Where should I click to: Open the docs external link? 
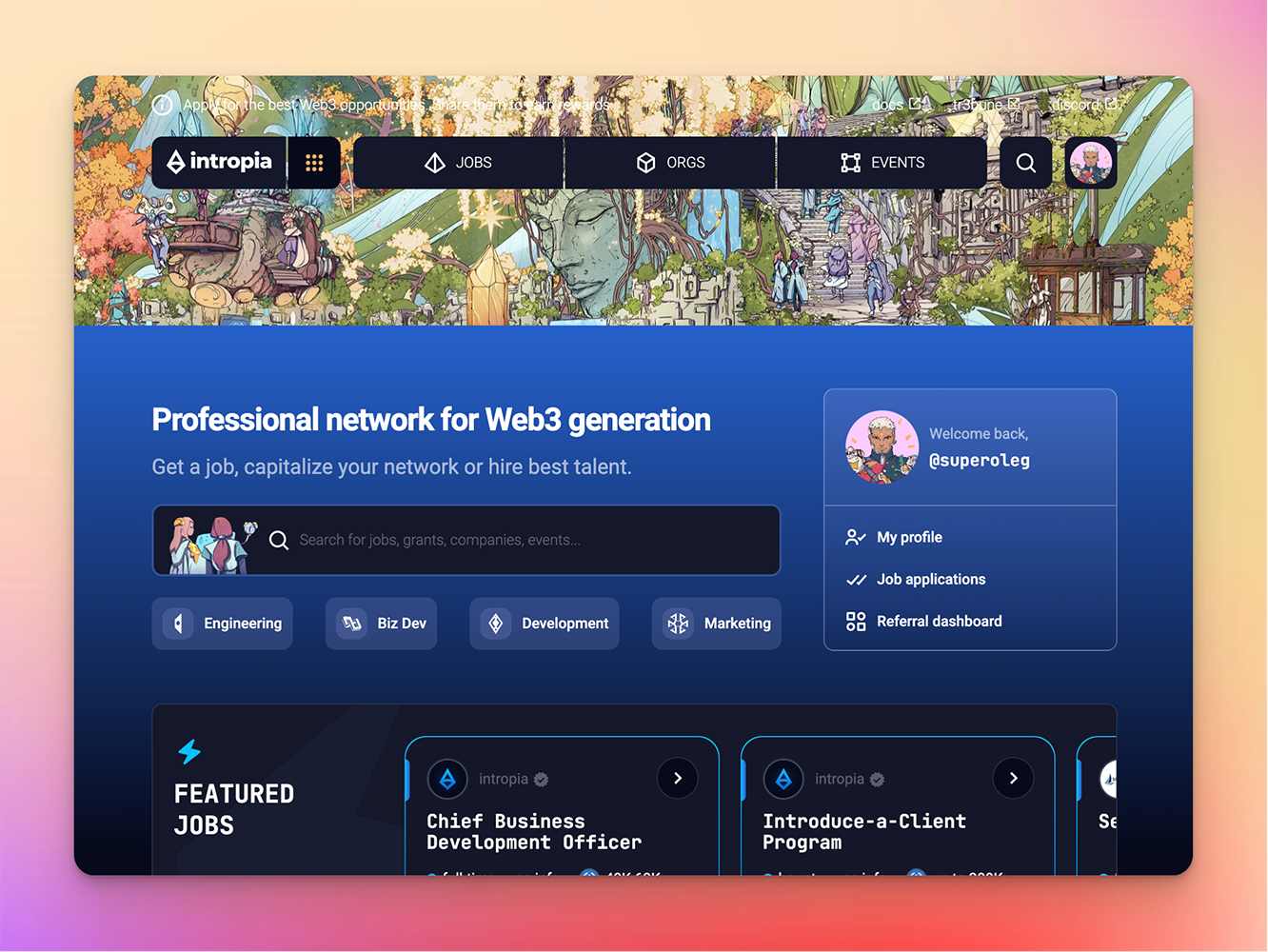pos(896,105)
